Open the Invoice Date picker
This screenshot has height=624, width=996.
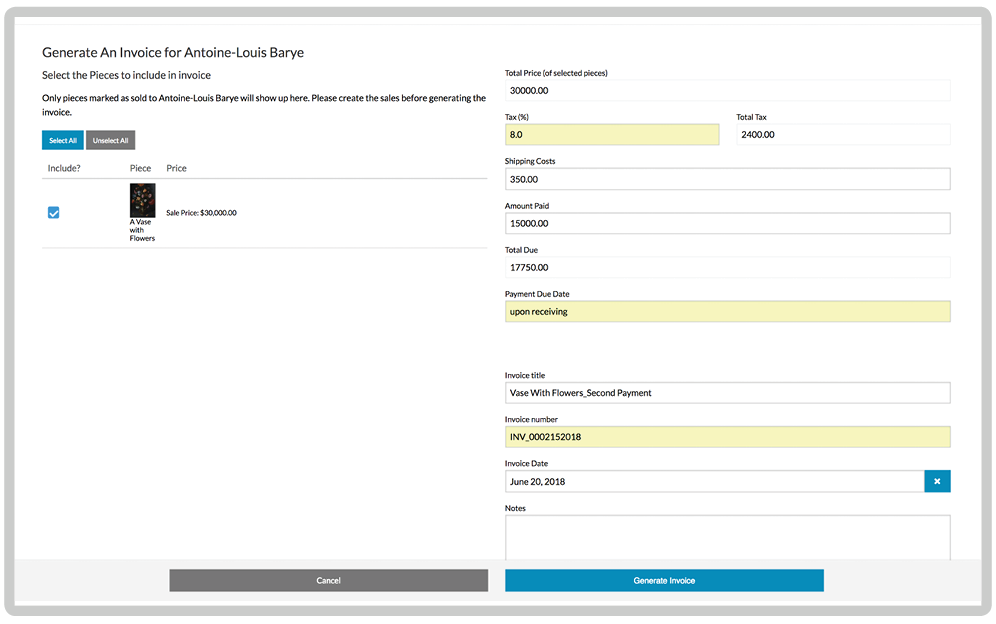(x=713, y=481)
